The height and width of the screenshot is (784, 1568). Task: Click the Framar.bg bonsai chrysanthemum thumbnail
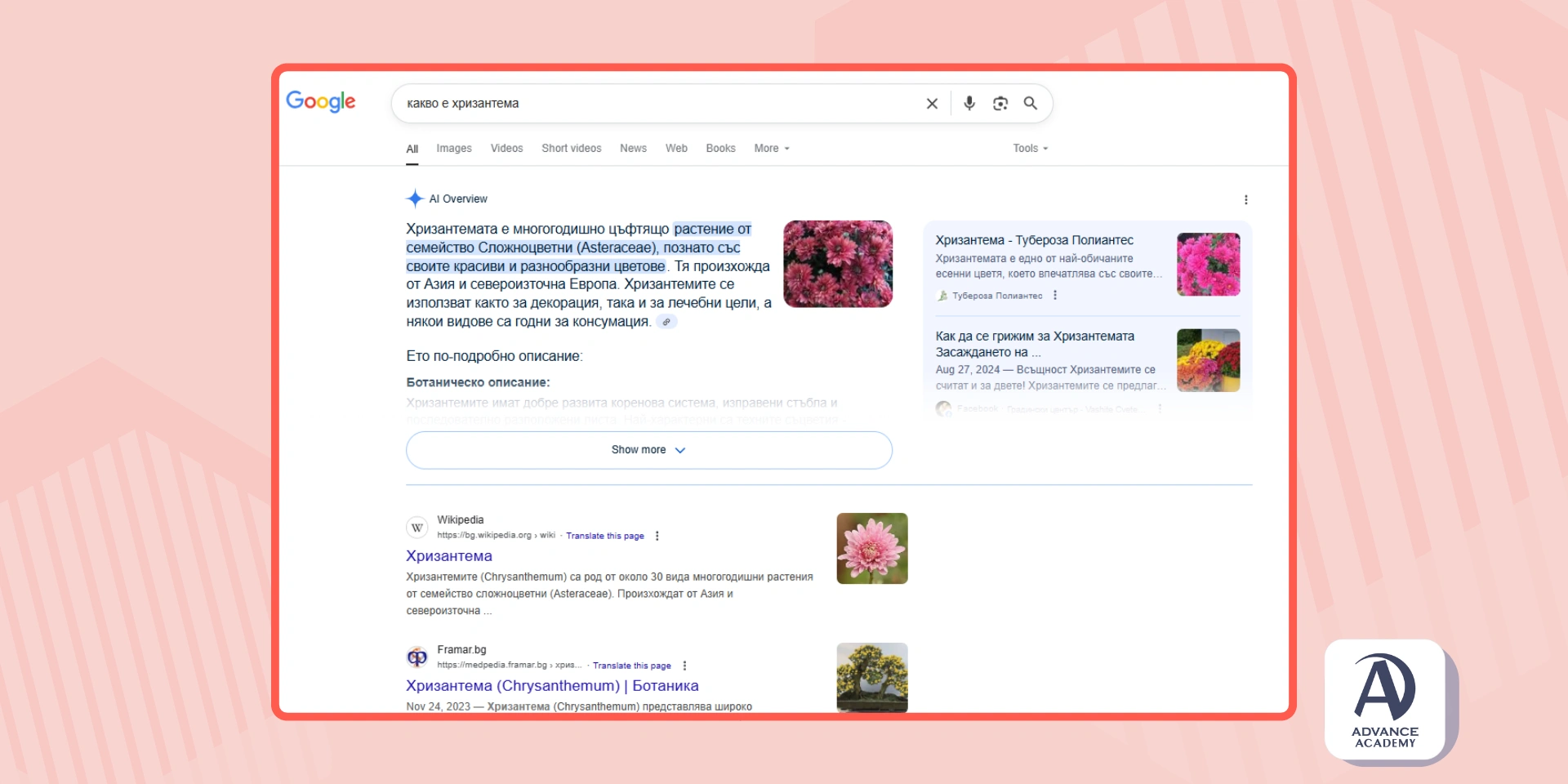tap(872, 677)
